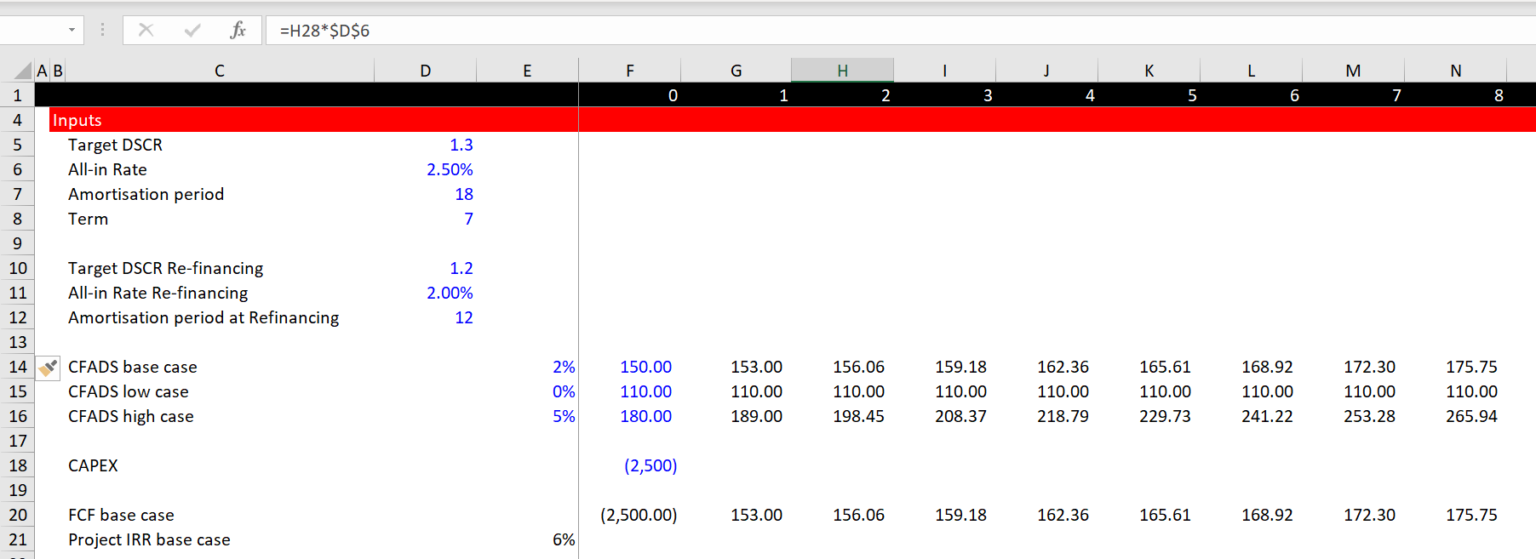1536x559 pixels.
Task: Select row 14 header
Action: [17, 367]
